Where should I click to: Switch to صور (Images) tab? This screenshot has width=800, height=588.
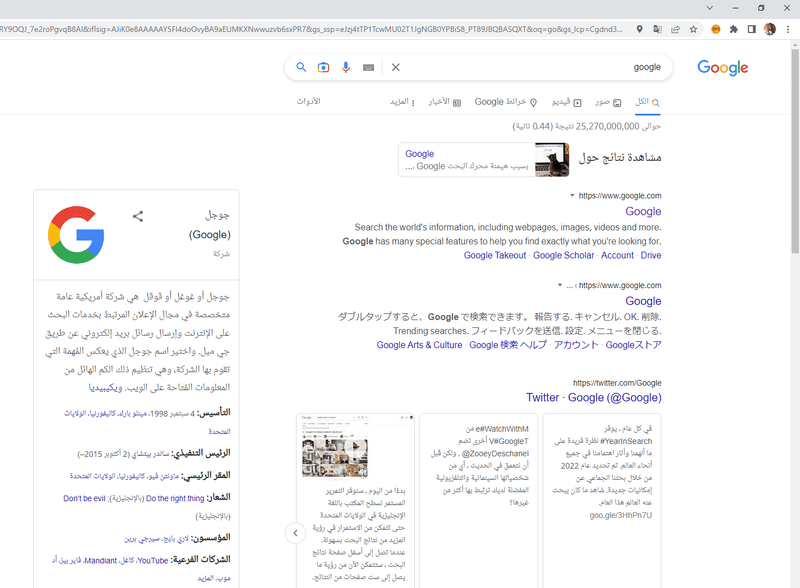click(x=608, y=102)
